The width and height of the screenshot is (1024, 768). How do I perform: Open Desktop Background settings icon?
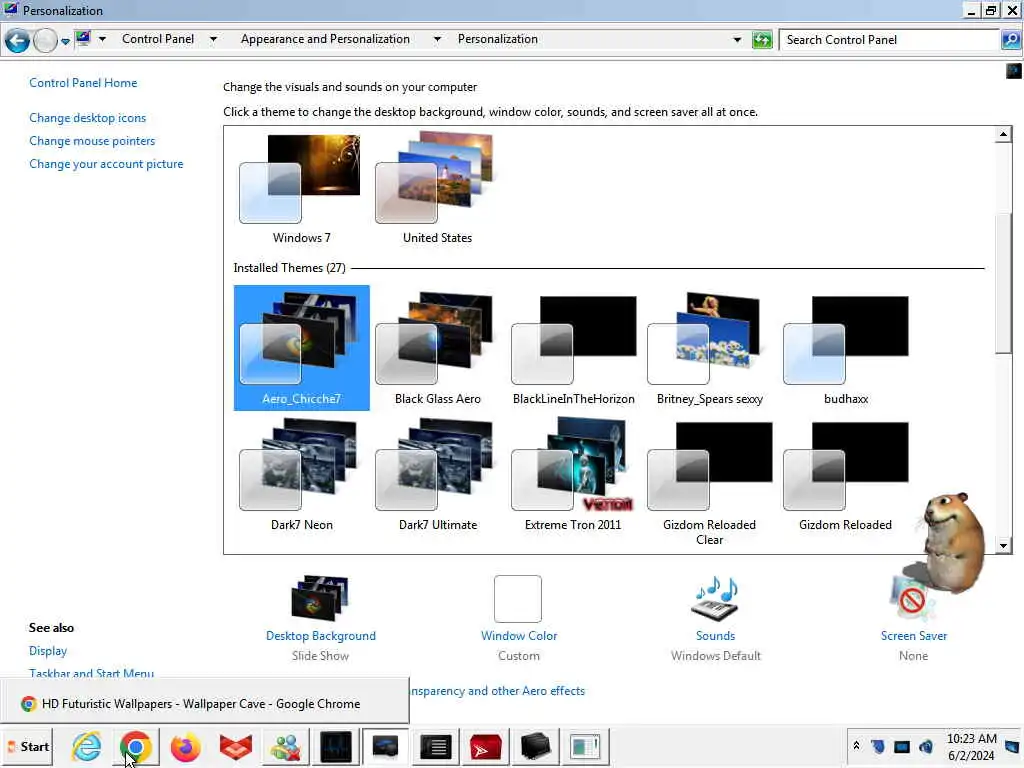point(320,598)
